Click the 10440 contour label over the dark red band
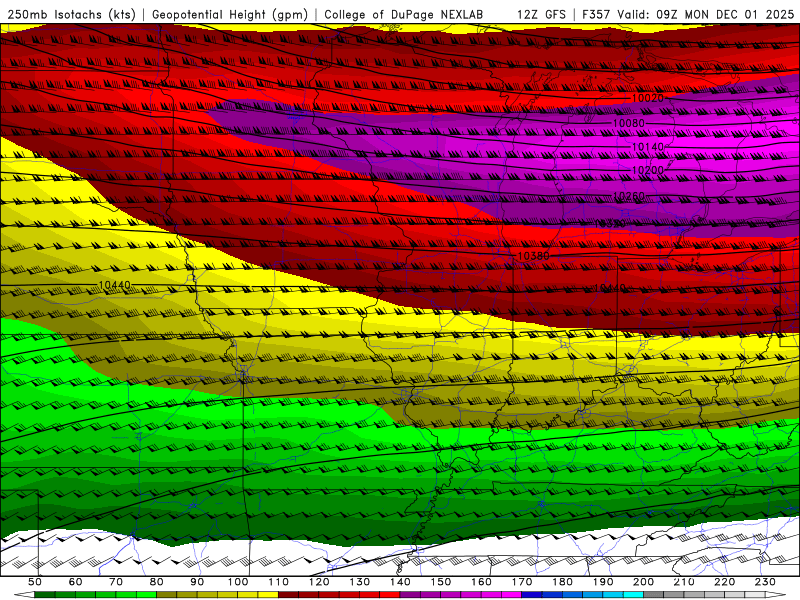This screenshot has height=600, width=800. click(610, 289)
